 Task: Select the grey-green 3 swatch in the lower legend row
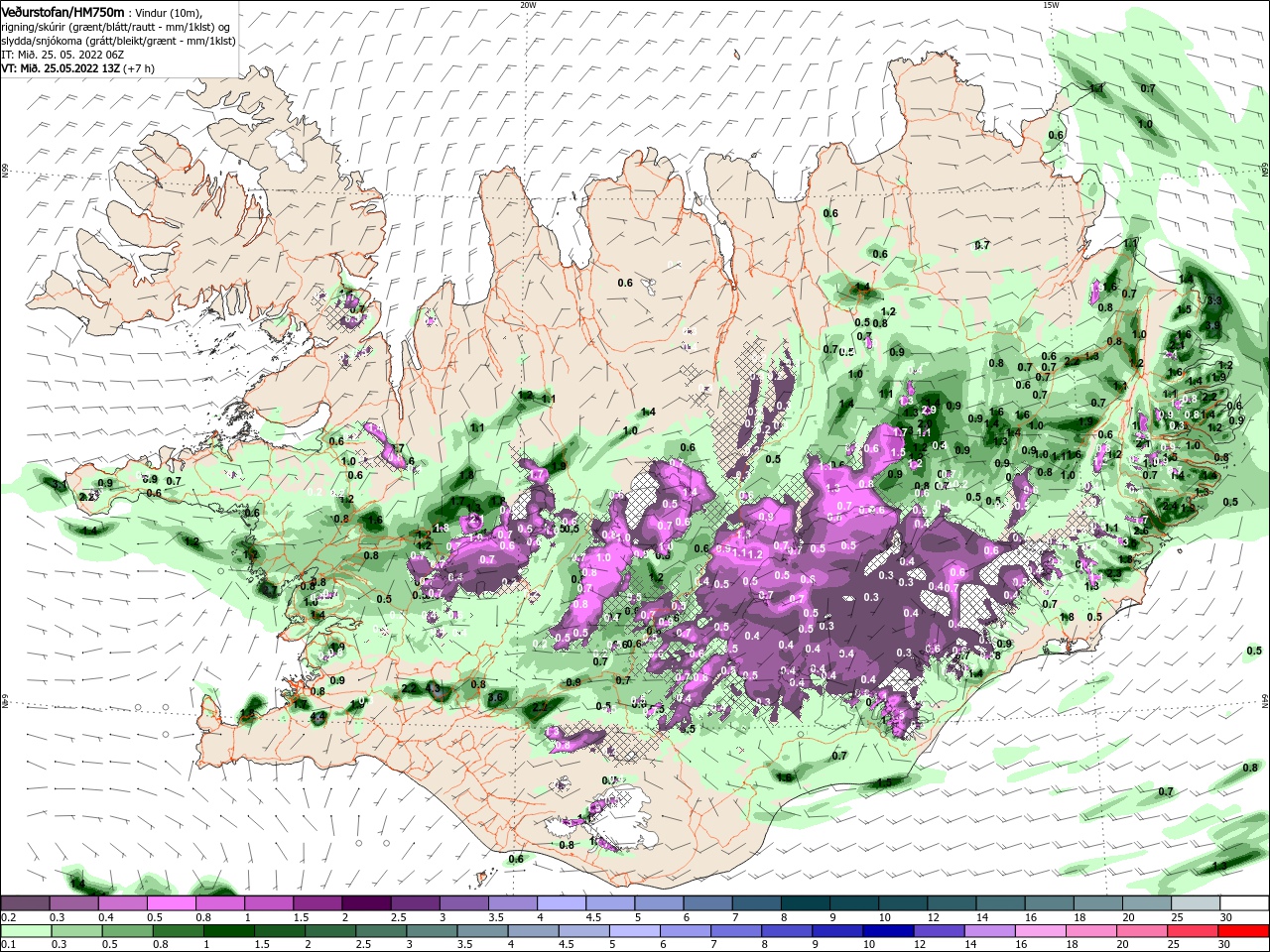coord(431,931)
